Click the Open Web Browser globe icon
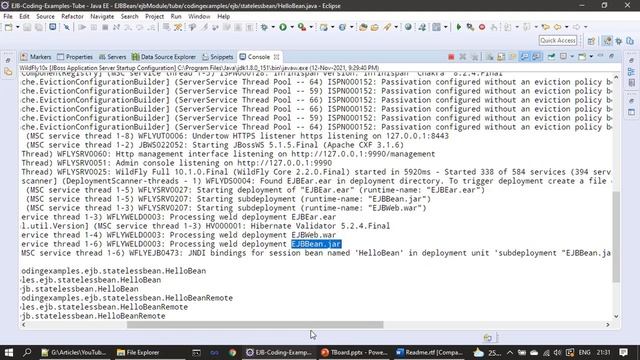This screenshot has height=360, width=640. coord(408,27)
